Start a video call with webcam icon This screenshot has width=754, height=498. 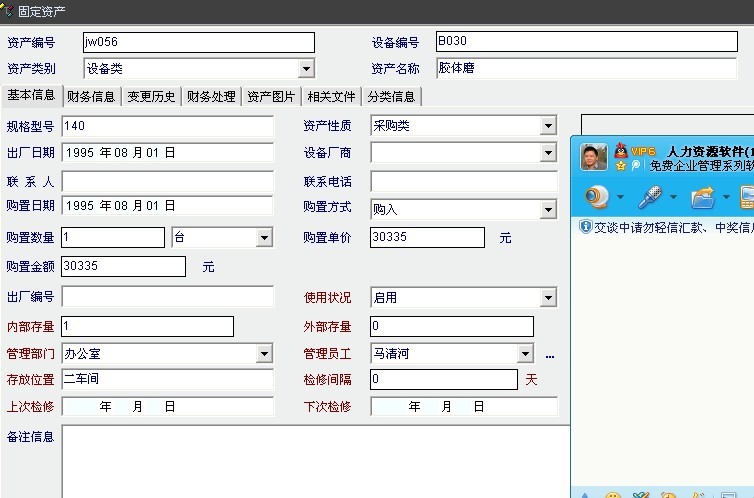coord(598,195)
